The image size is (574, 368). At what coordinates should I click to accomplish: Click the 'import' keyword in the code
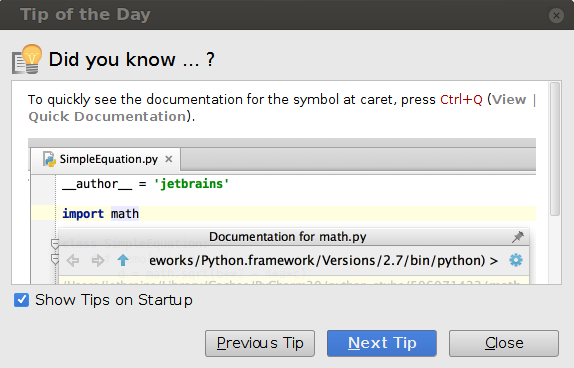coord(83,213)
